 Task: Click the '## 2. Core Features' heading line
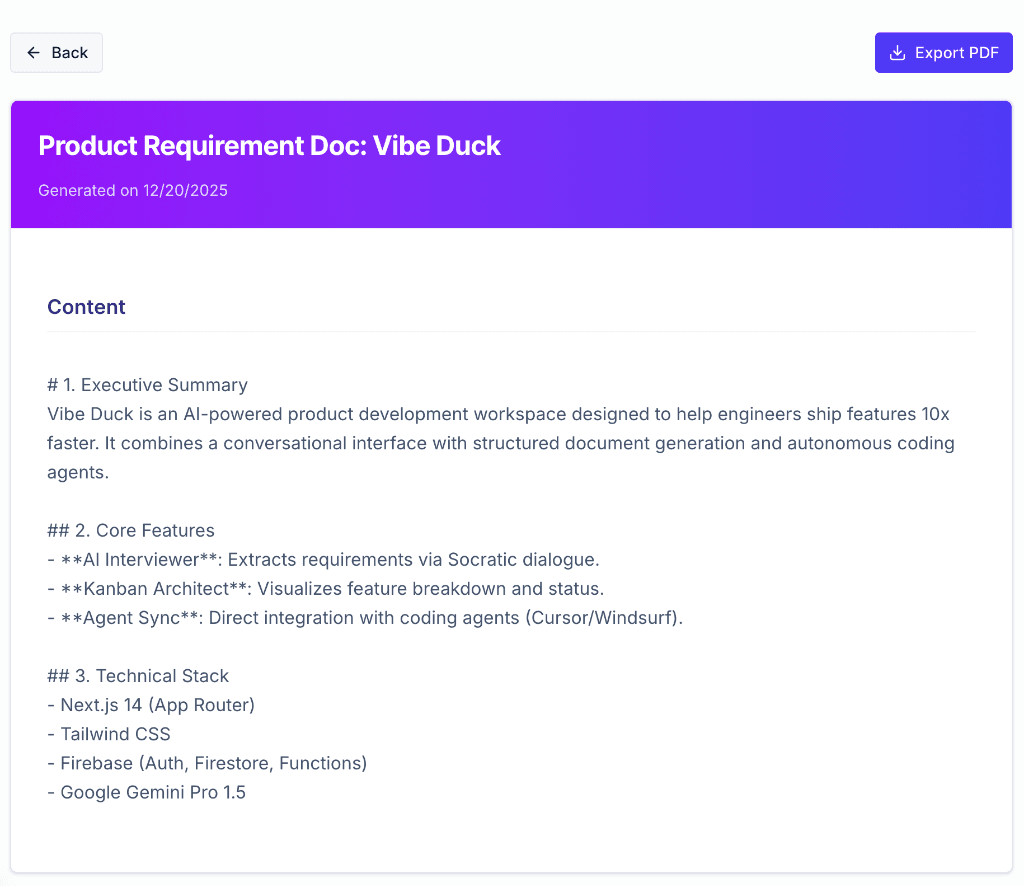click(131, 530)
